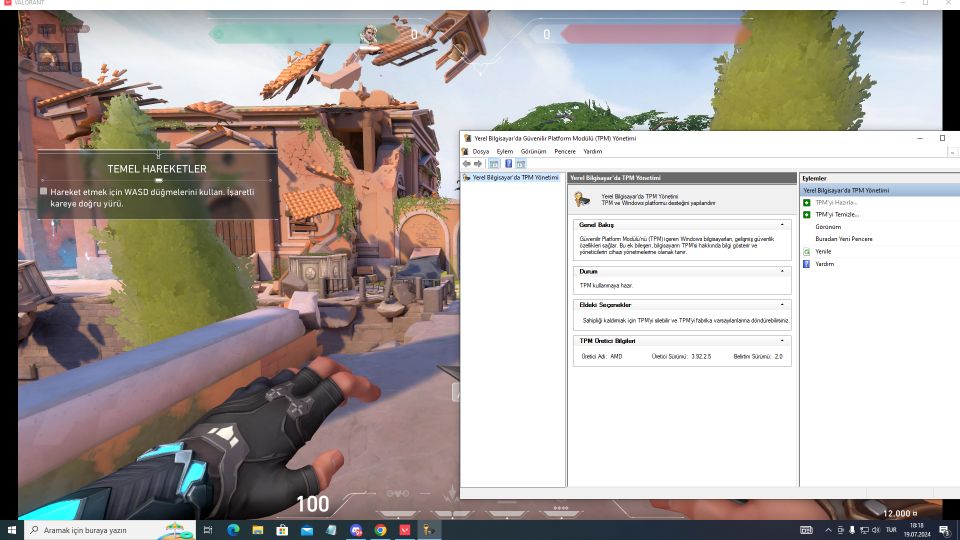Screen dimensions: 960x540
Task: Toggle the console tree pane toolbar icon
Action: click(x=493, y=164)
